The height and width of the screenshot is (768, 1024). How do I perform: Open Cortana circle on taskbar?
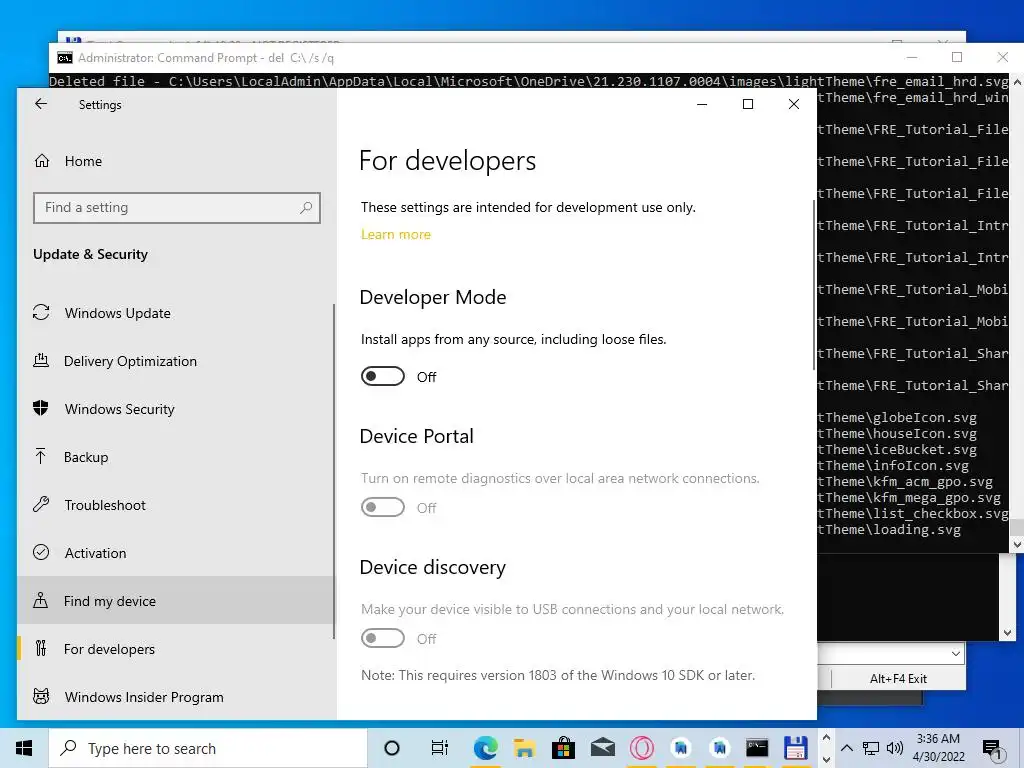tap(392, 748)
